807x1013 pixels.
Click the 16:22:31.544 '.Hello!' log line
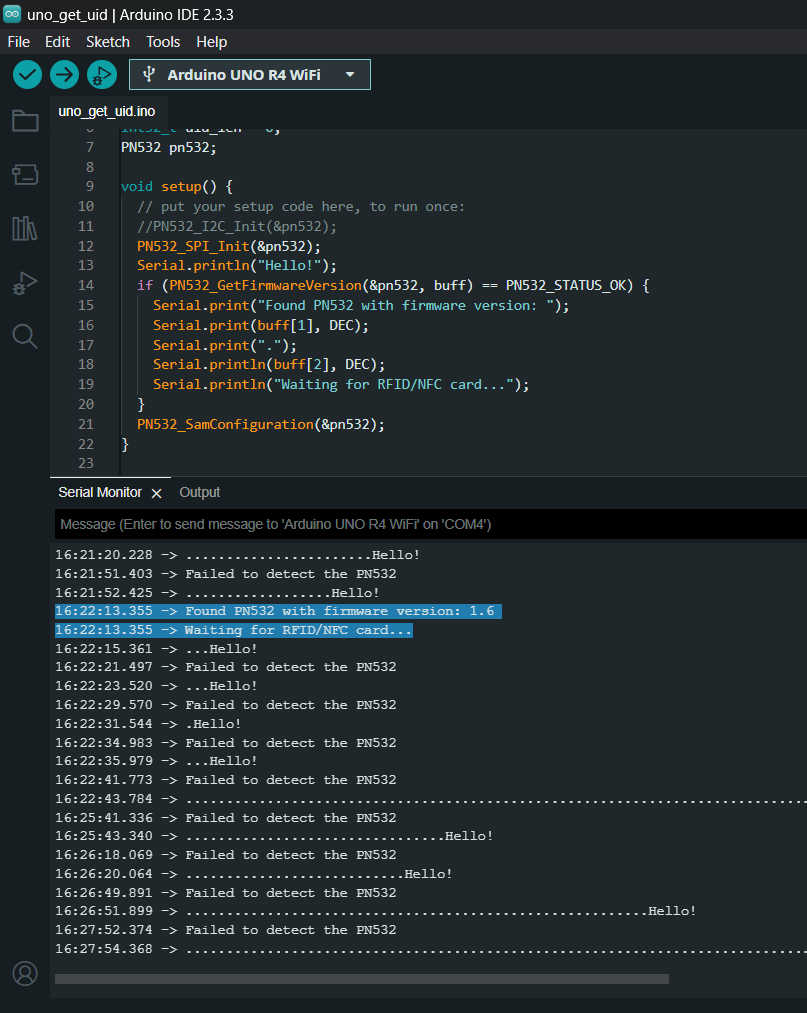click(148, 724)
